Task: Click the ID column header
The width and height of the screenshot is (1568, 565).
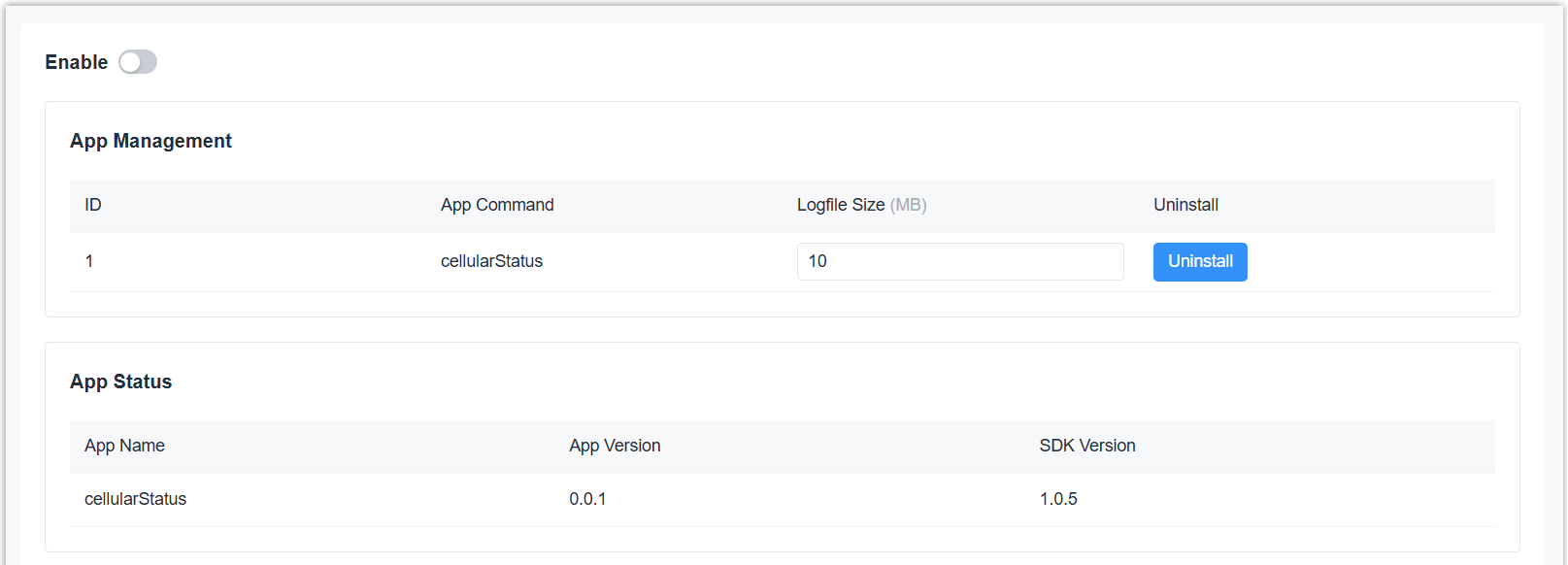Action: point(93,205)
